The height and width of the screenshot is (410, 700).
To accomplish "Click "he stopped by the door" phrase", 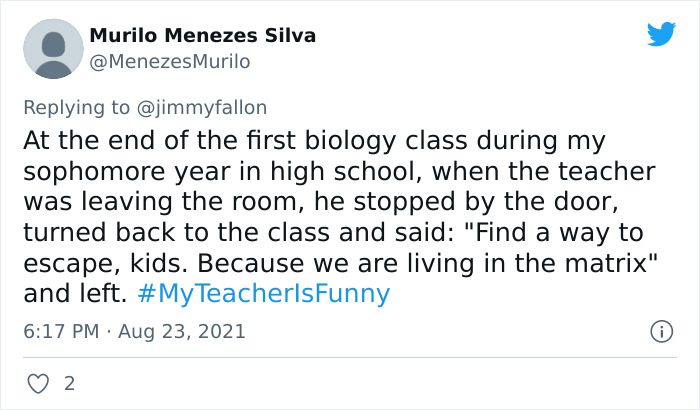I will [x=467, y=202].
